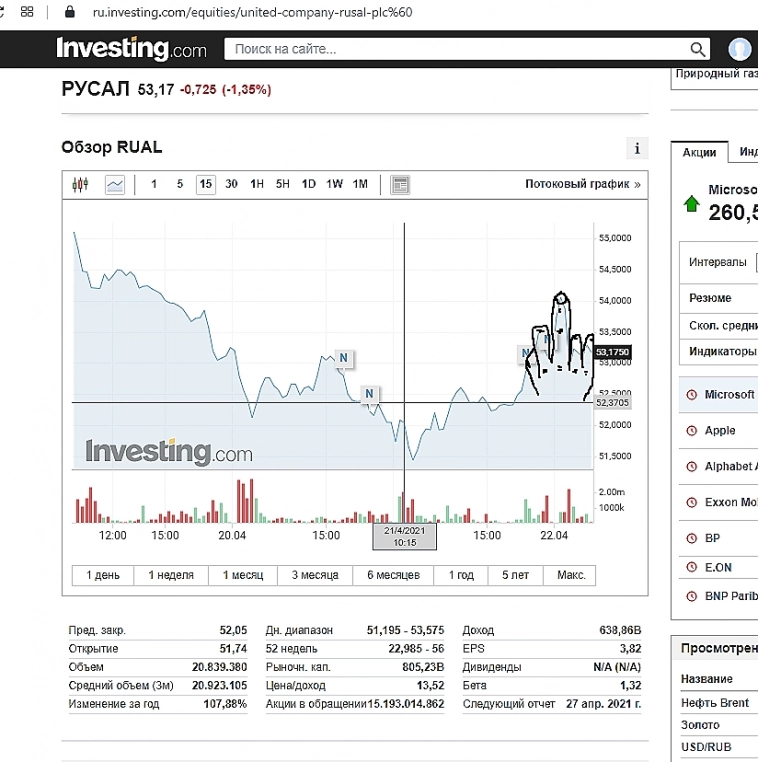758x762 pixels.
Task: Switch chart to candlestick view
Action: click(81, 184)
